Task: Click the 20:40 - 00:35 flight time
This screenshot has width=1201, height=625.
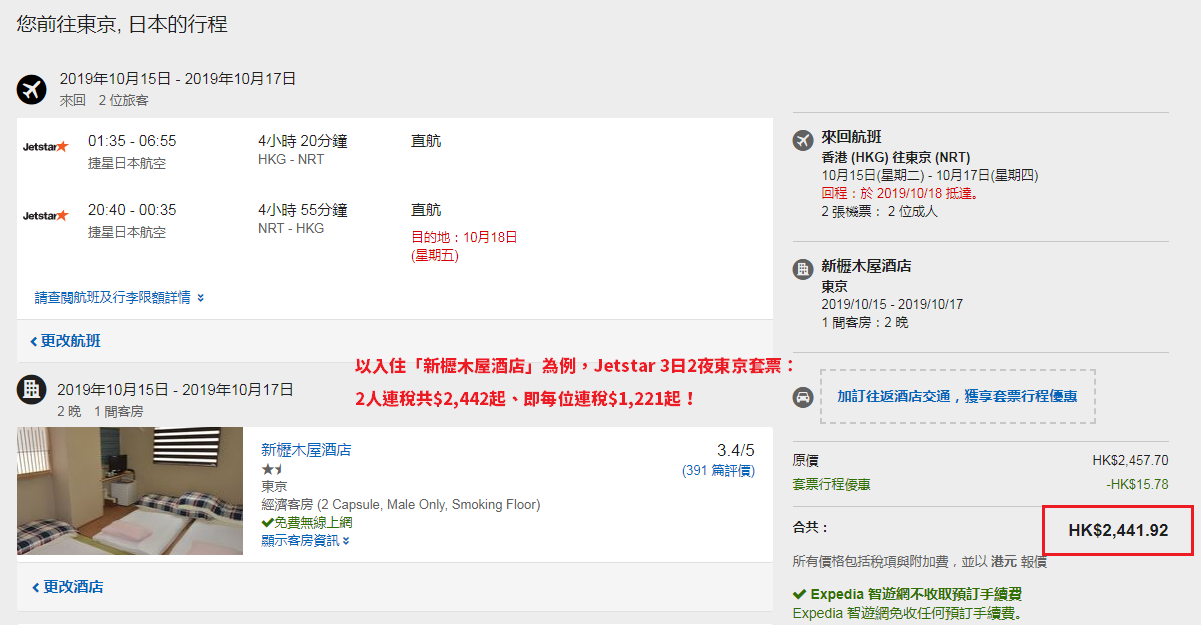Action: [x=132, y=210]
